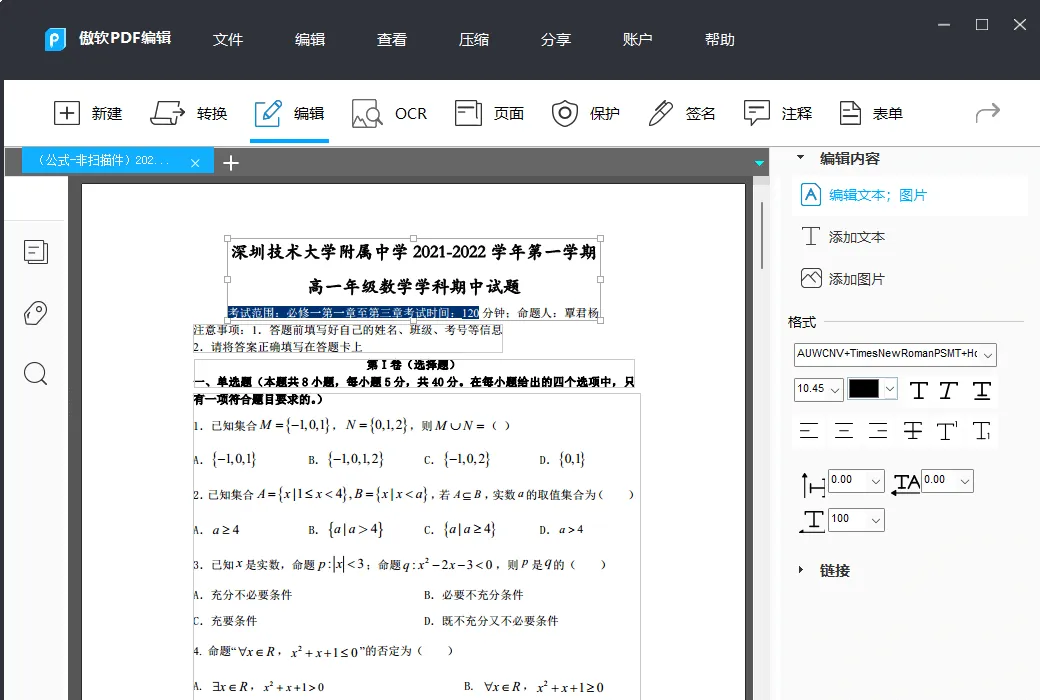
Task: Toggle superscript formatting
Action: [x=947, y=431]
